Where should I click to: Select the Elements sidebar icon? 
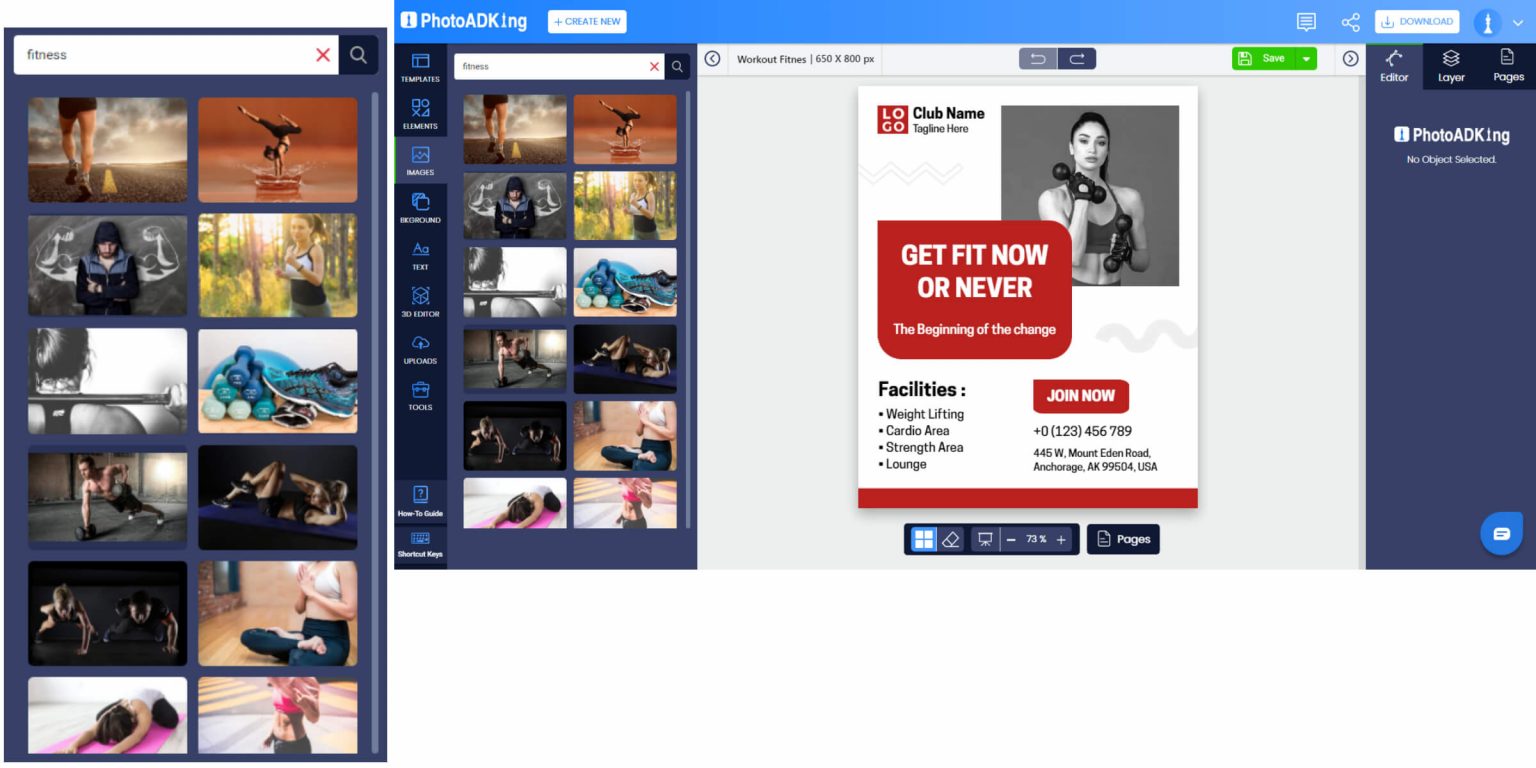point(420,112)
